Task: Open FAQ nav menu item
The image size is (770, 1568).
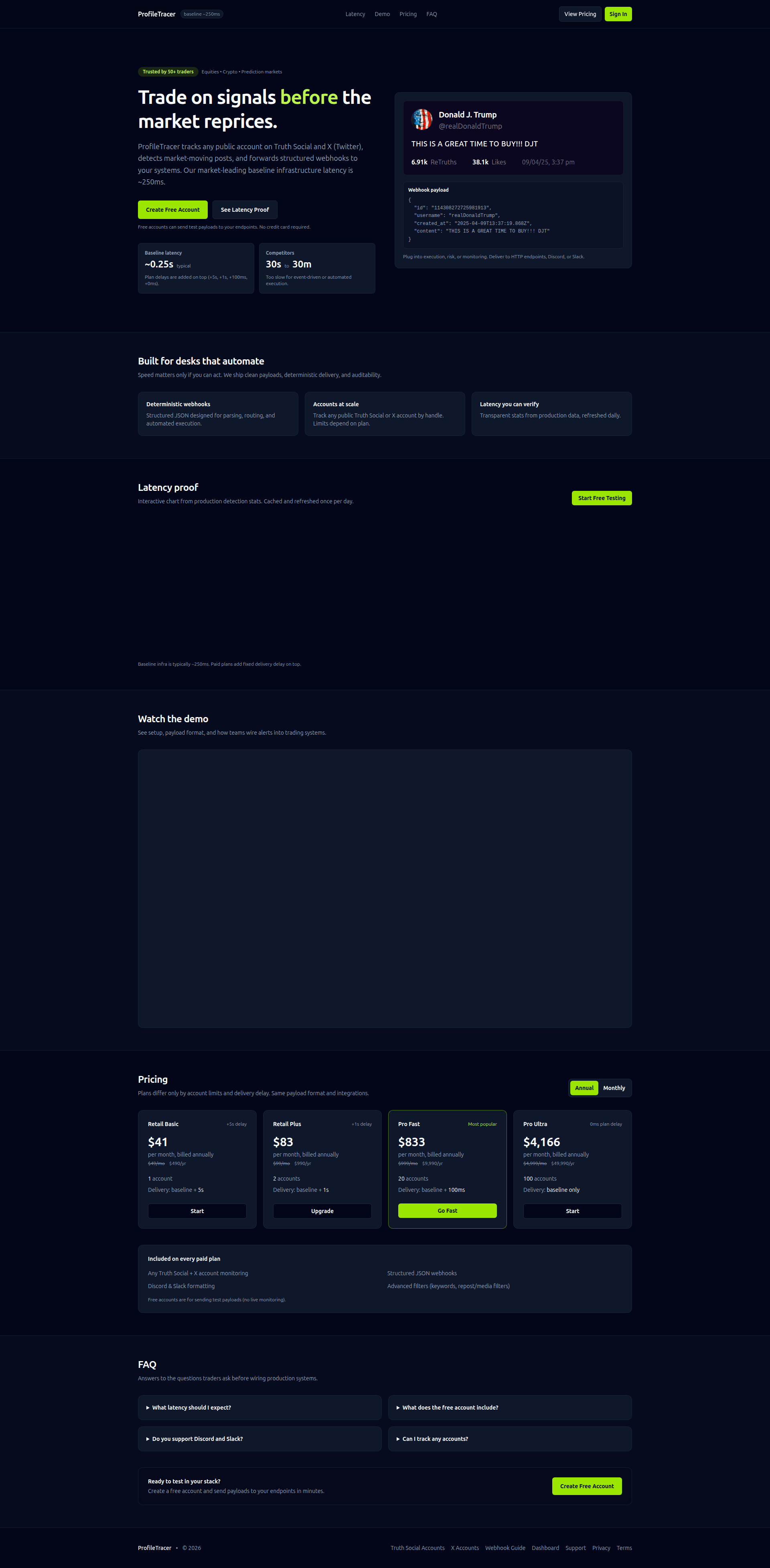Action: click(x=432, y=14)
